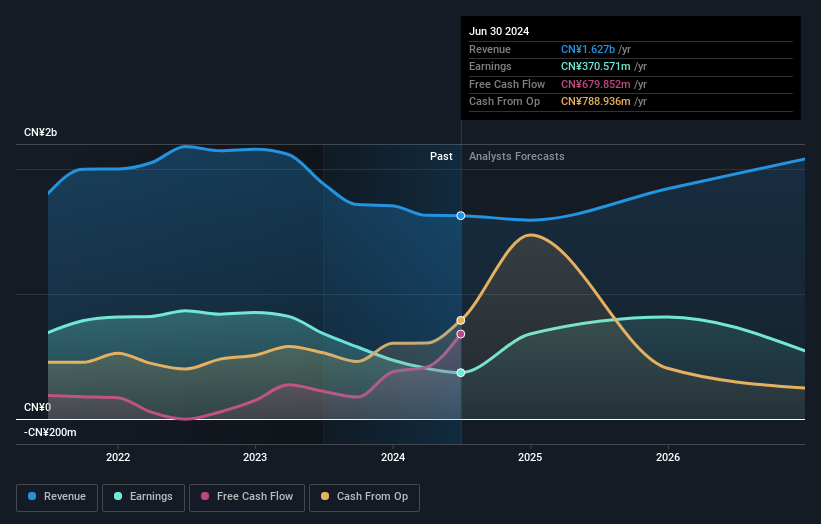Screen dimensions: 821x524
Task: Click the CN¥679.852m free cash flow value
Action: [595, 84]
